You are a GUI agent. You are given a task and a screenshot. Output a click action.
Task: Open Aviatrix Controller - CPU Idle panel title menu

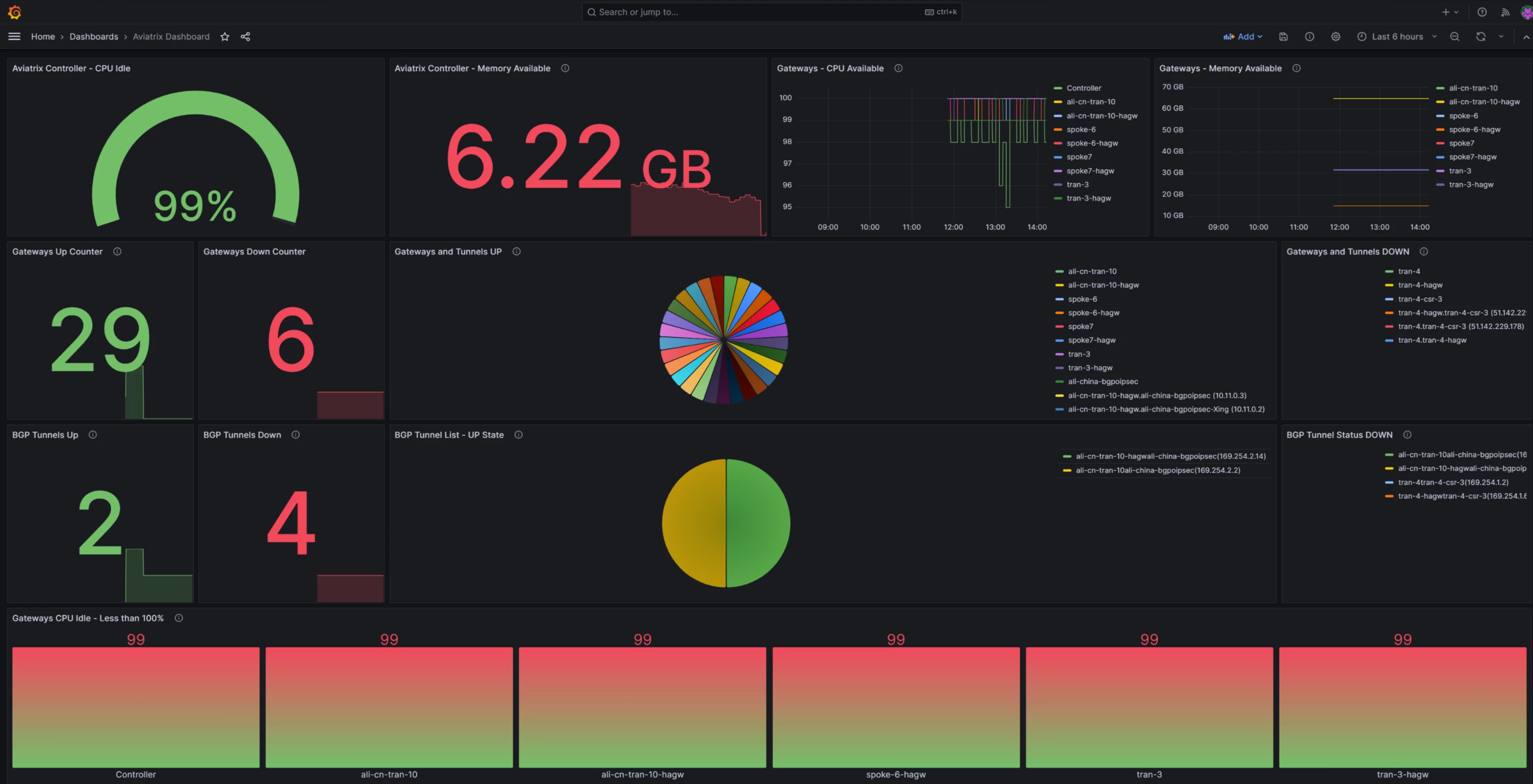(72, 68)
